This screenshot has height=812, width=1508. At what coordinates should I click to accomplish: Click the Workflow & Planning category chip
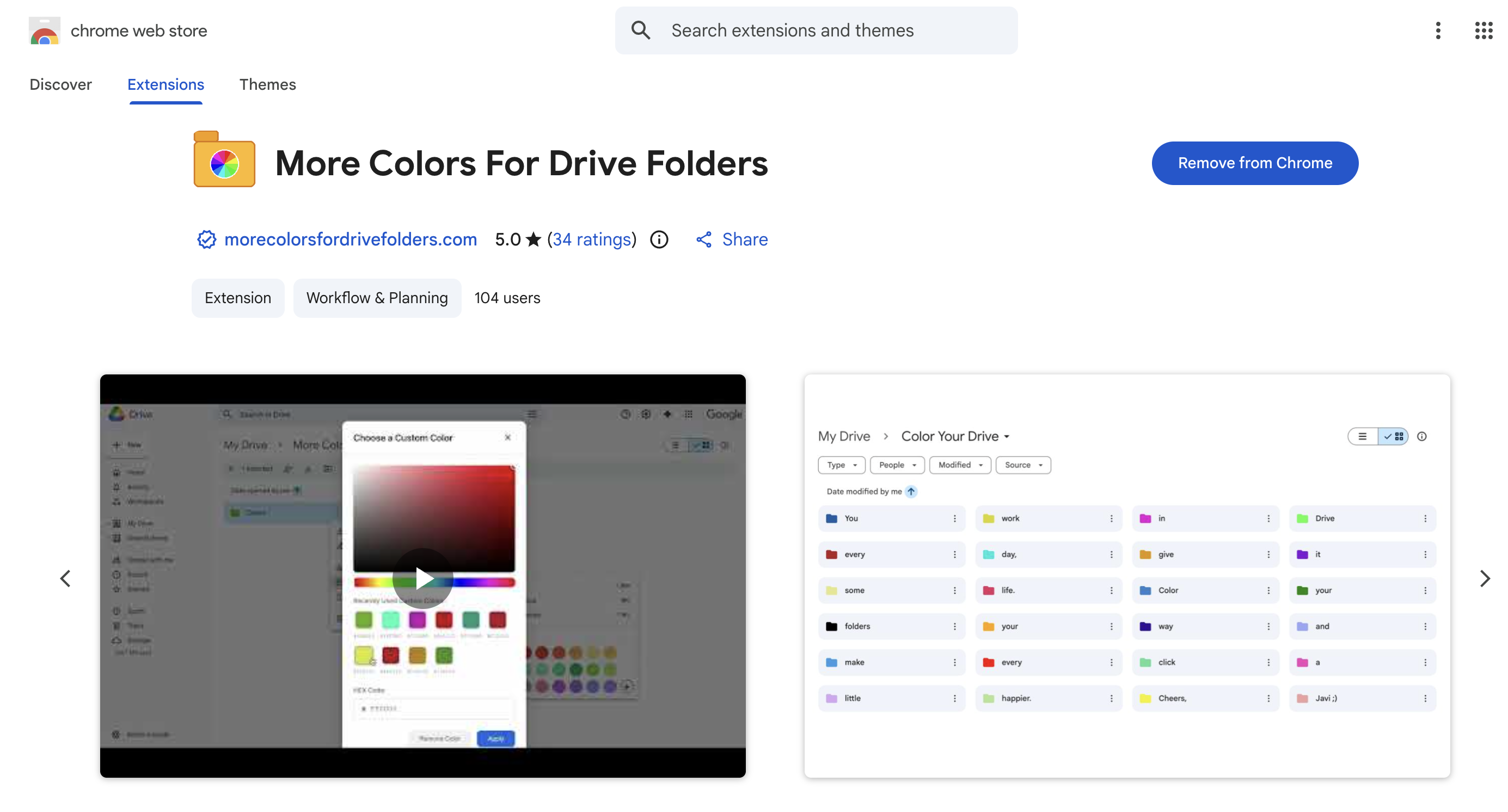coord(377,298)
